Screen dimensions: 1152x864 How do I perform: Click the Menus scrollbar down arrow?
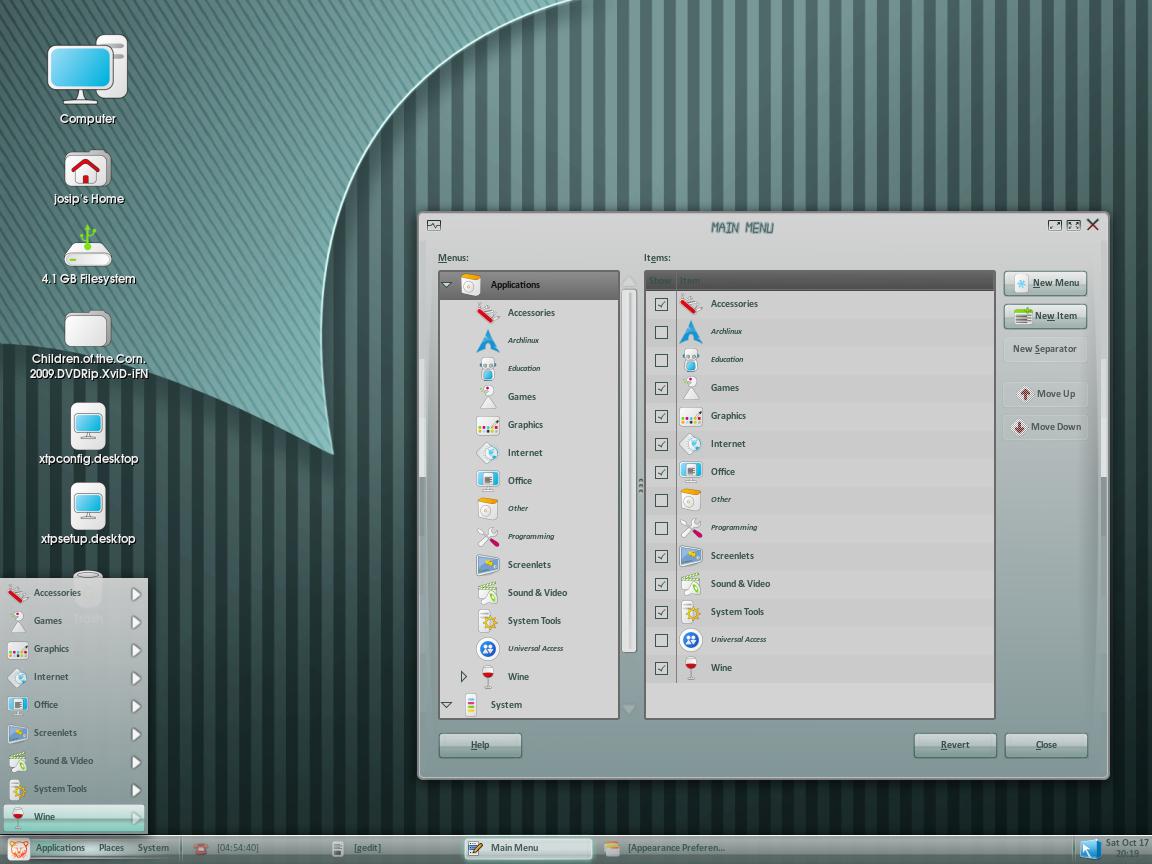[629, 708]
